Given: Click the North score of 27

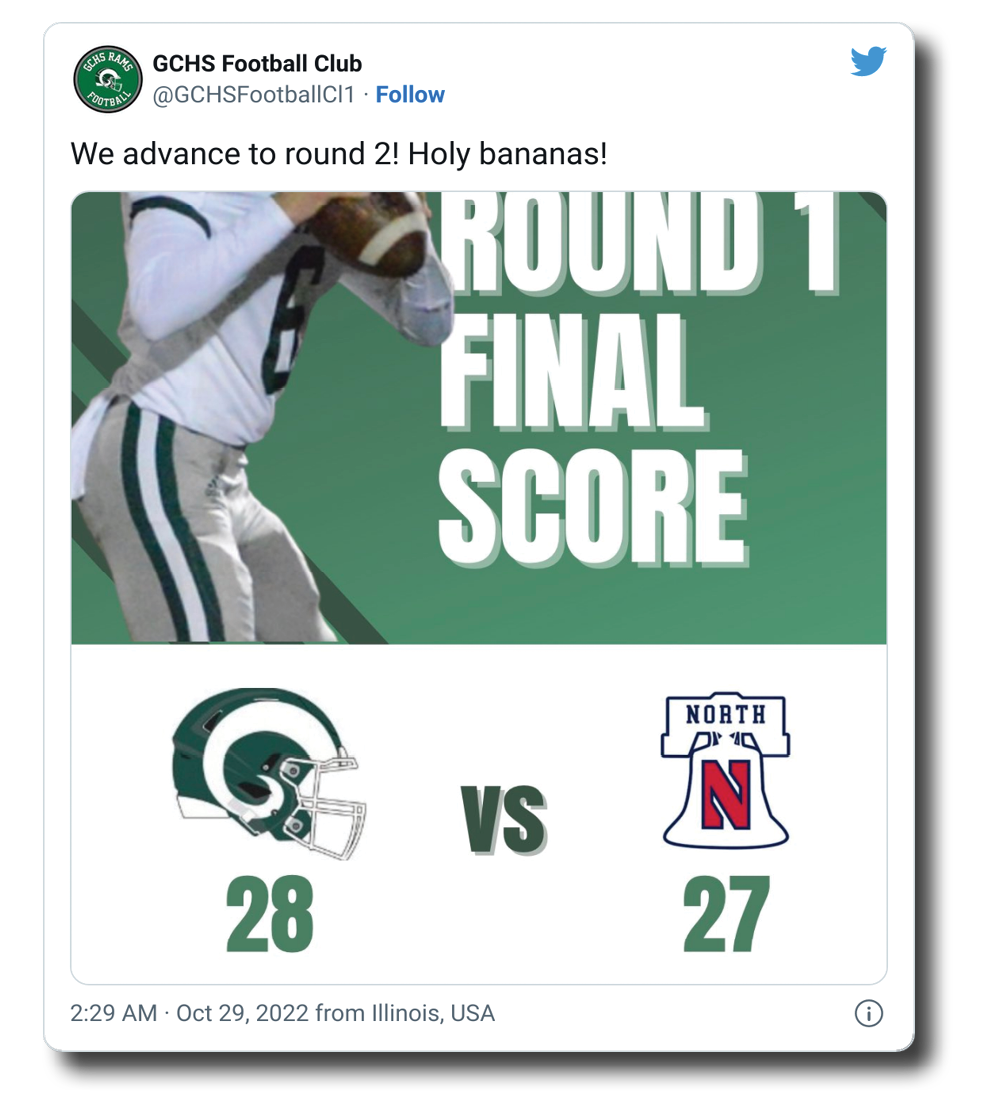Looking at the screenshot, I should [x=726, y=914].
